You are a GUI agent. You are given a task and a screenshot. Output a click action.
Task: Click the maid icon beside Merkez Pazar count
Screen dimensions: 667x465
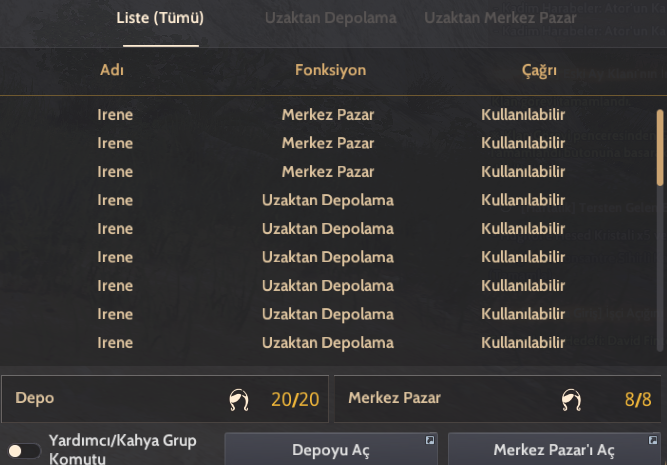(571, 400)
